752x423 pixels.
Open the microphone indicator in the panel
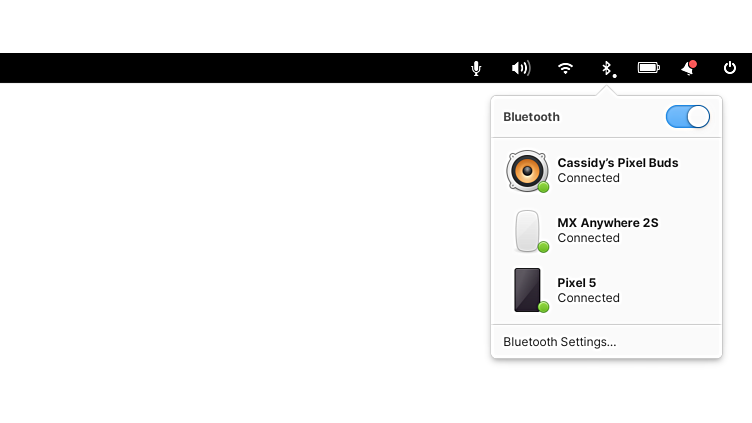pyautogui.click(x=476, y=68)
